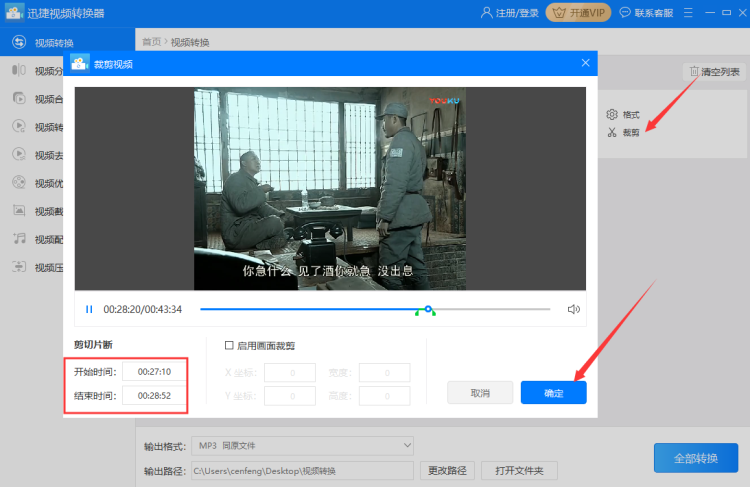Click the 视频转换 breadcrumb text

(190, 43)
